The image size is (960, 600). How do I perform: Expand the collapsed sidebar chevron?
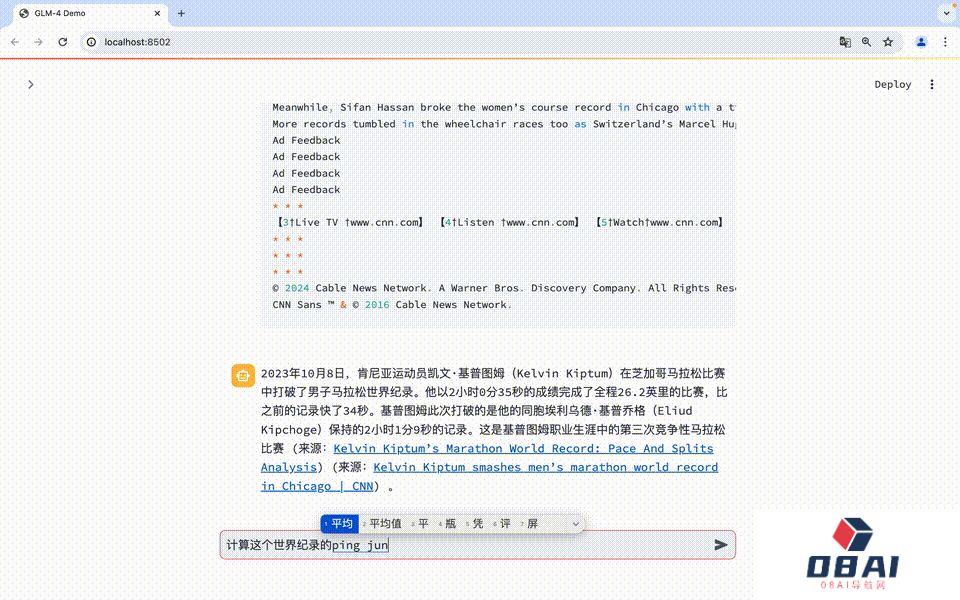[x=31, y=85]
